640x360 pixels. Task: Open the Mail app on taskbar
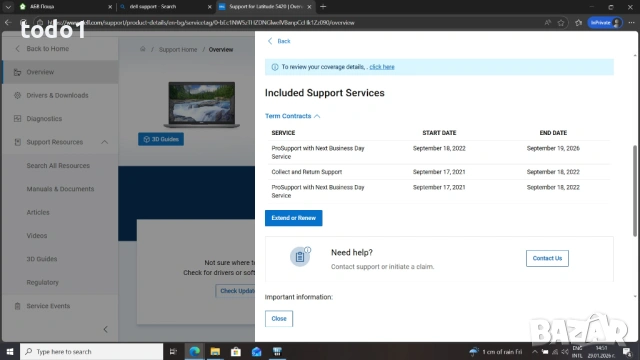(256, 351)
